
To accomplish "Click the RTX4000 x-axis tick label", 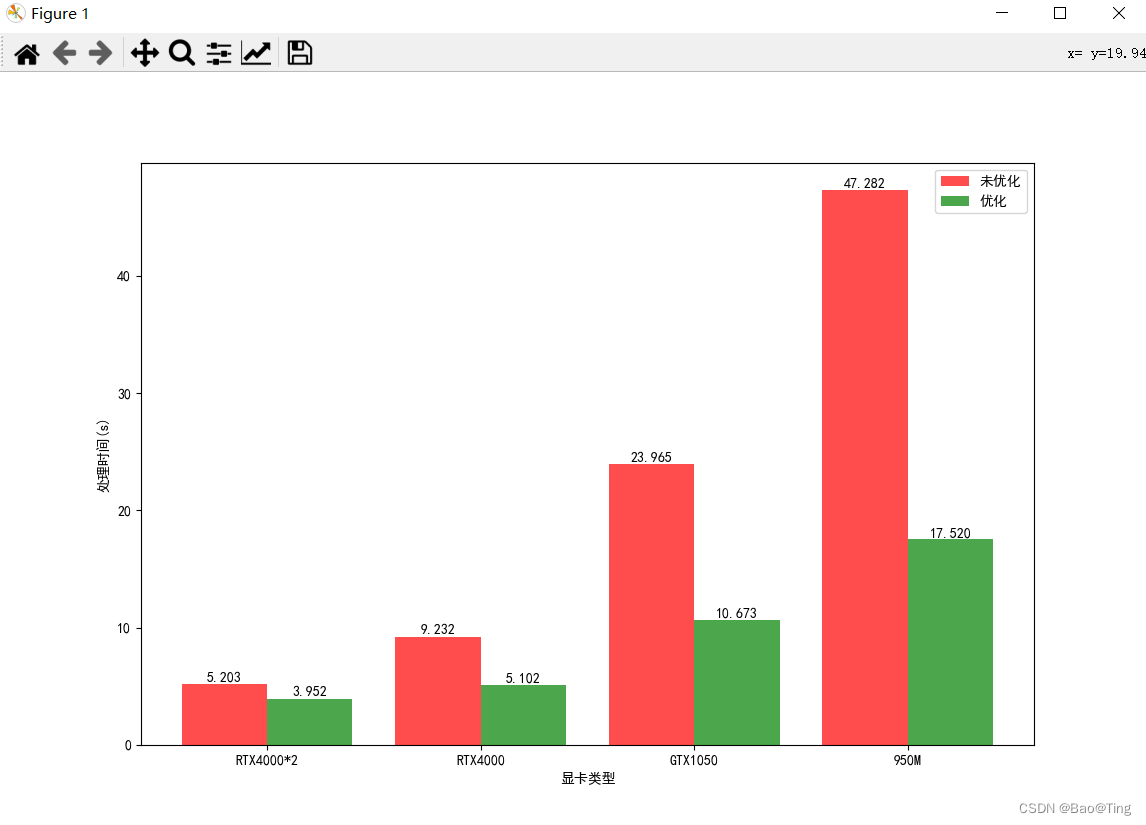I will click(480, 761).
